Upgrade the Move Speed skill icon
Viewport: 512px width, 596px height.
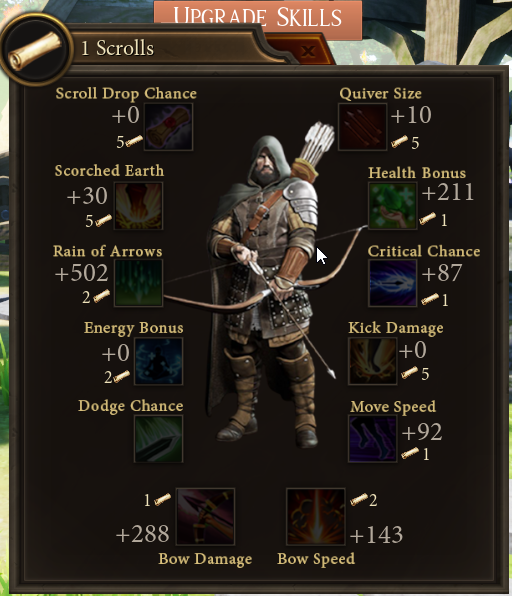click(373, 439)
